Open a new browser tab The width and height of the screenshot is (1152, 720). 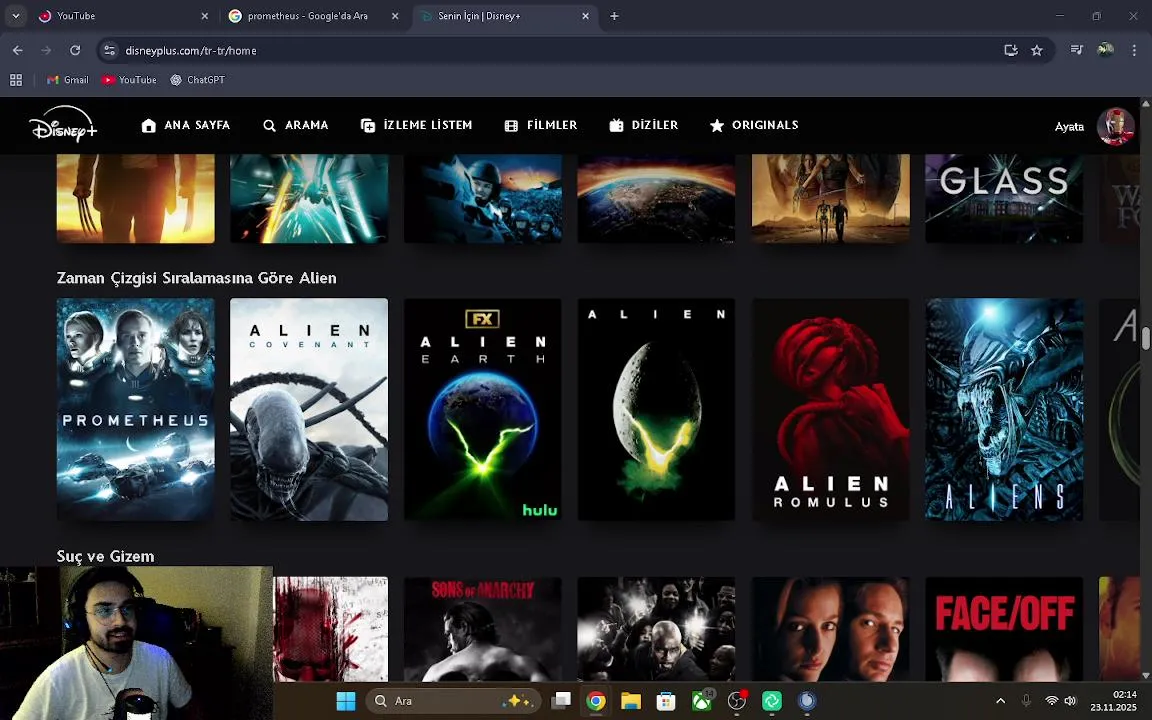click(x=614, y=16)
